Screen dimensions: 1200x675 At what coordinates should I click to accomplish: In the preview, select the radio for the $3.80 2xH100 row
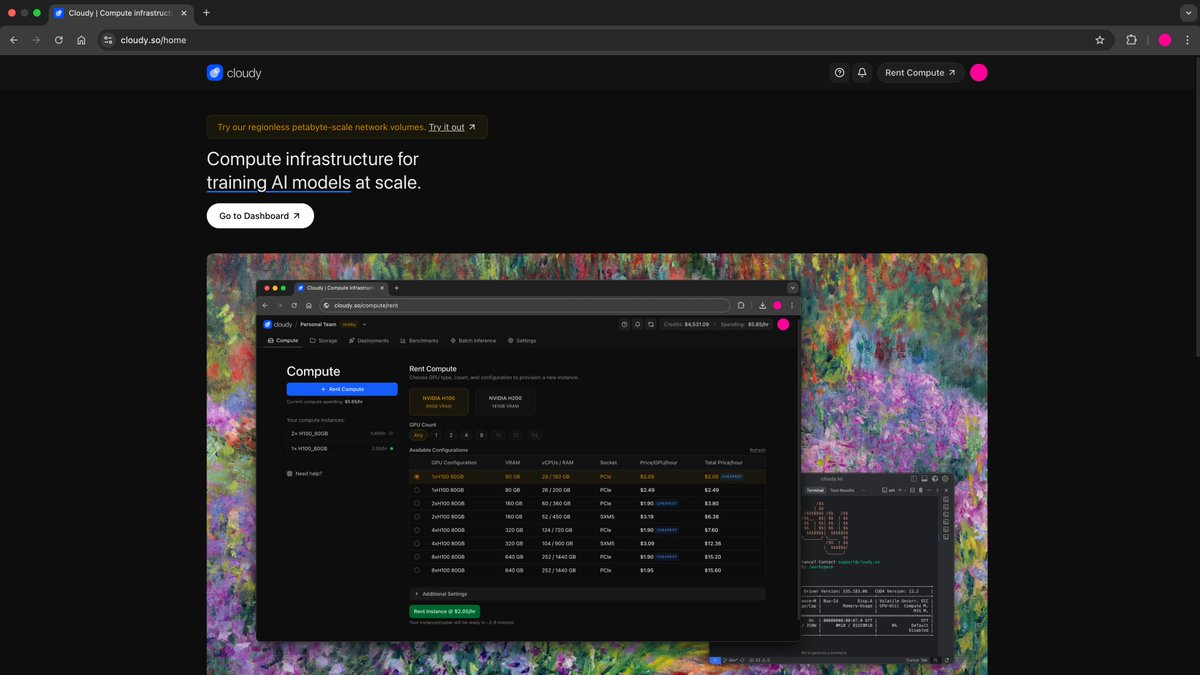pos(417,503)
